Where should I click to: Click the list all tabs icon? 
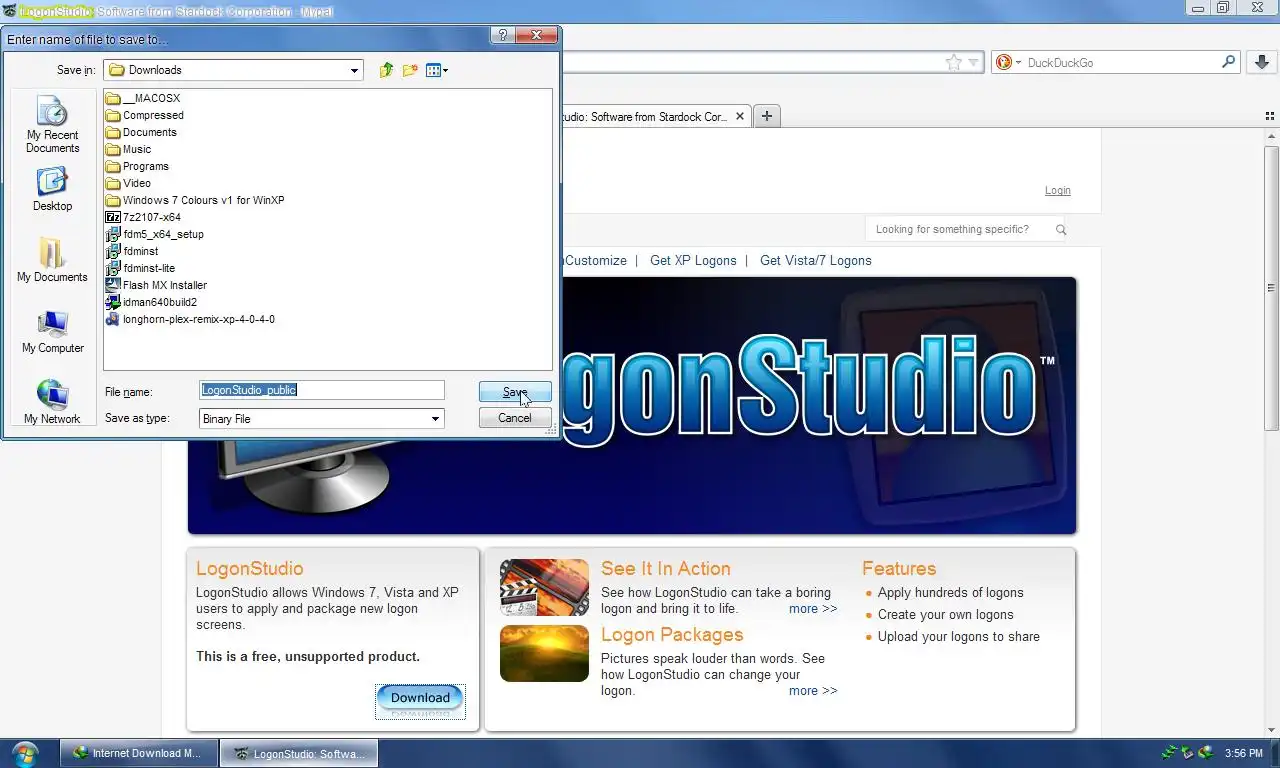(1270, 116)
